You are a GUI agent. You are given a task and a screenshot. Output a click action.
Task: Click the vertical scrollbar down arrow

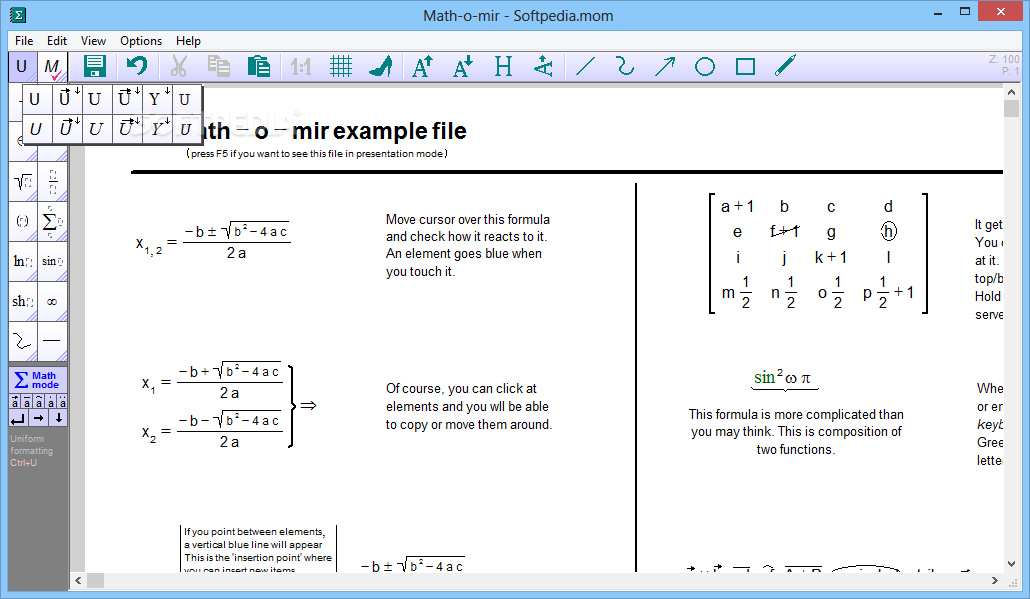click(1012, 564)
